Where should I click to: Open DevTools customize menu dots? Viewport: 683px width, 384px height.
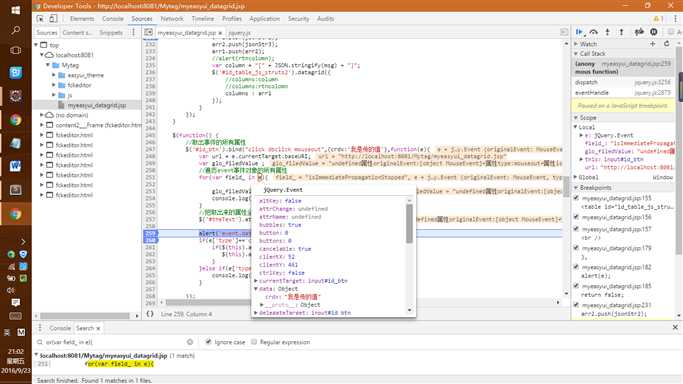[x=676, y=19]
